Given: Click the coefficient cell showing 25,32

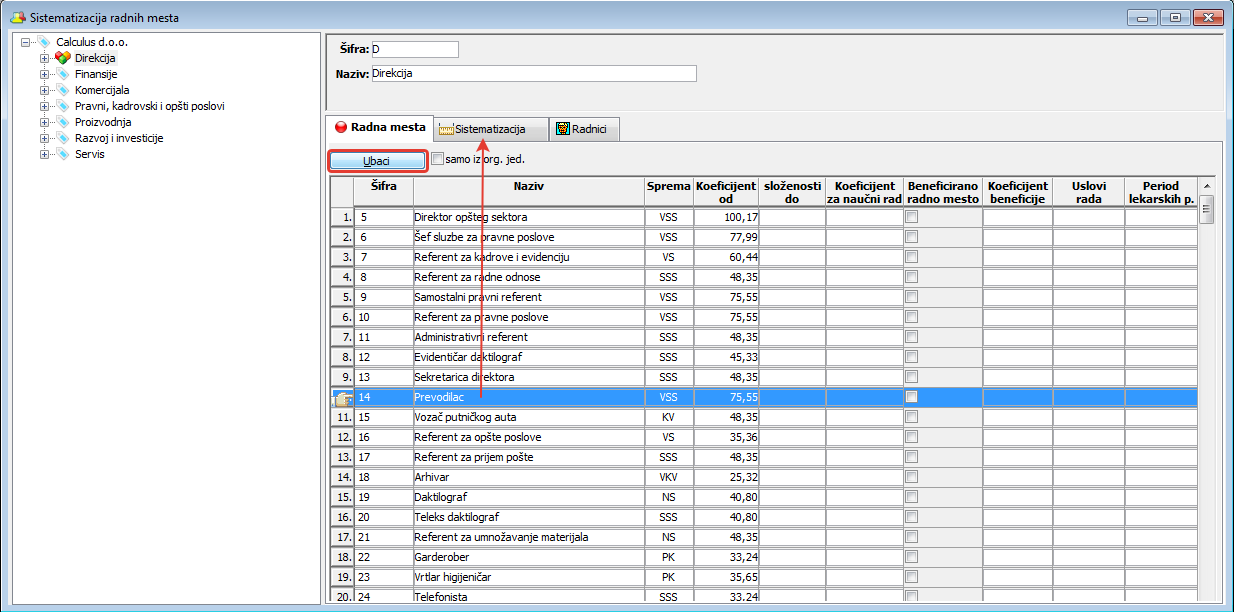Looking at the screenshot, I should click(x=726, y=477).
